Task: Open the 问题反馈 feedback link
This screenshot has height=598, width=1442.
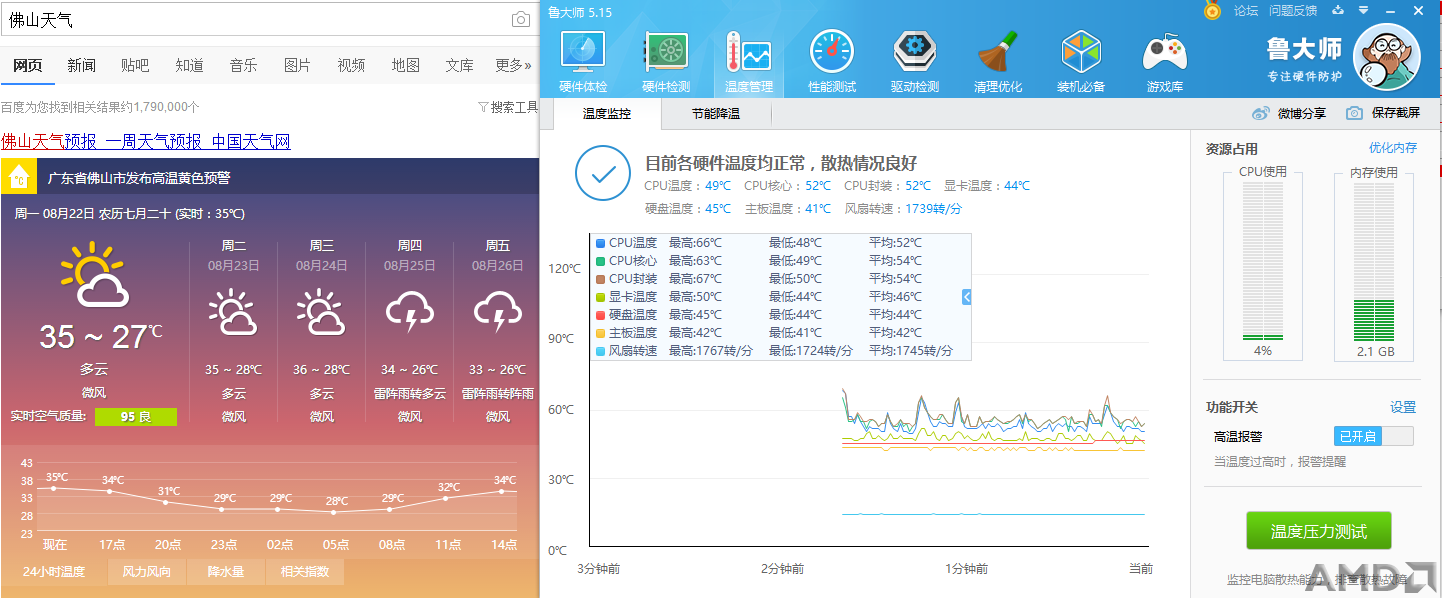Action: coord(1293,11)
